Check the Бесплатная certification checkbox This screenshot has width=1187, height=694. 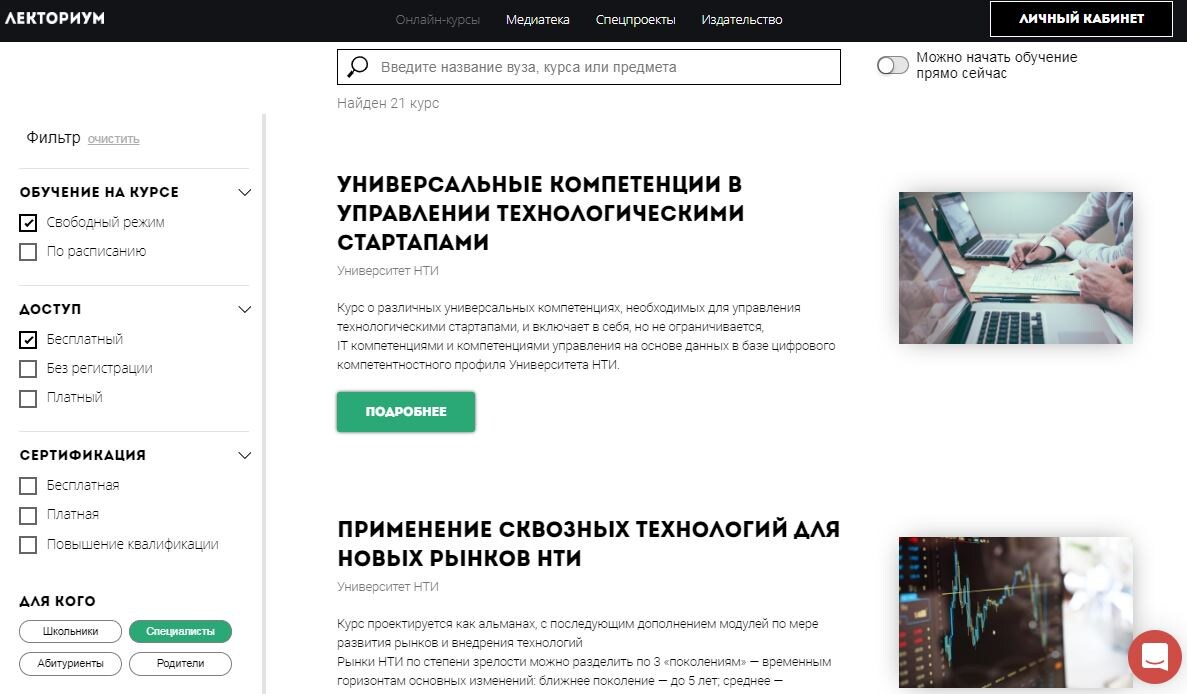coord(28,486)
